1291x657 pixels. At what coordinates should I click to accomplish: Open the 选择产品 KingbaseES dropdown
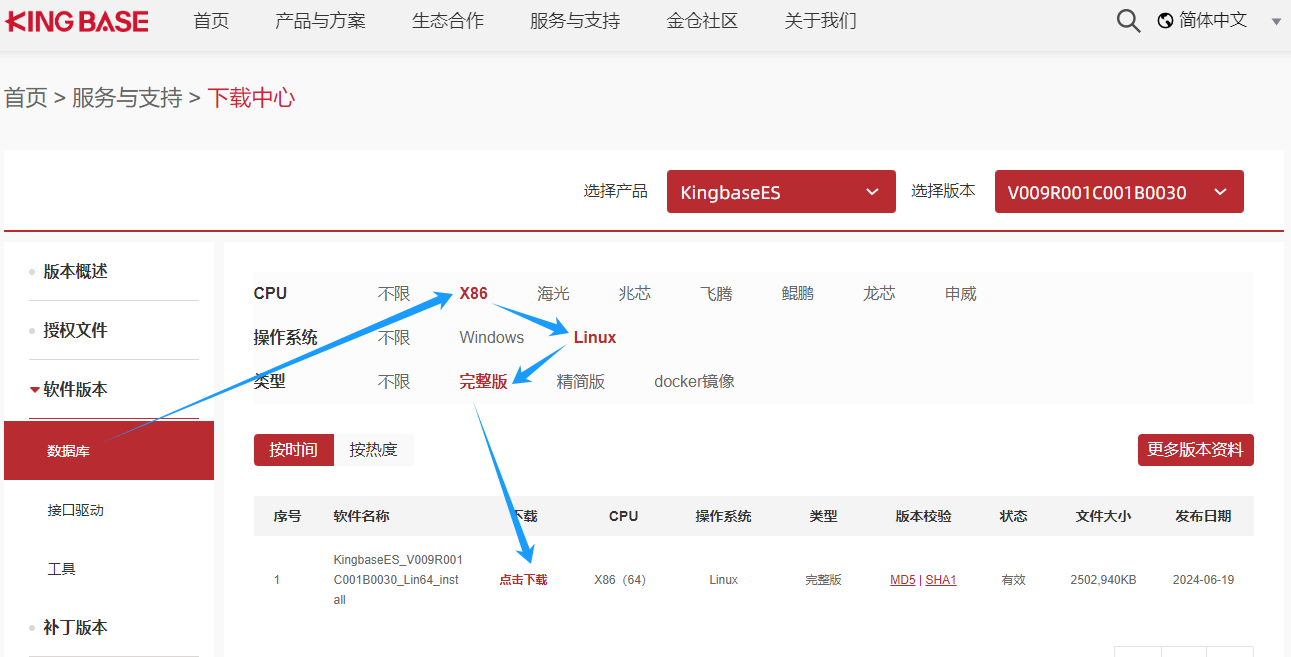point(780,192)
